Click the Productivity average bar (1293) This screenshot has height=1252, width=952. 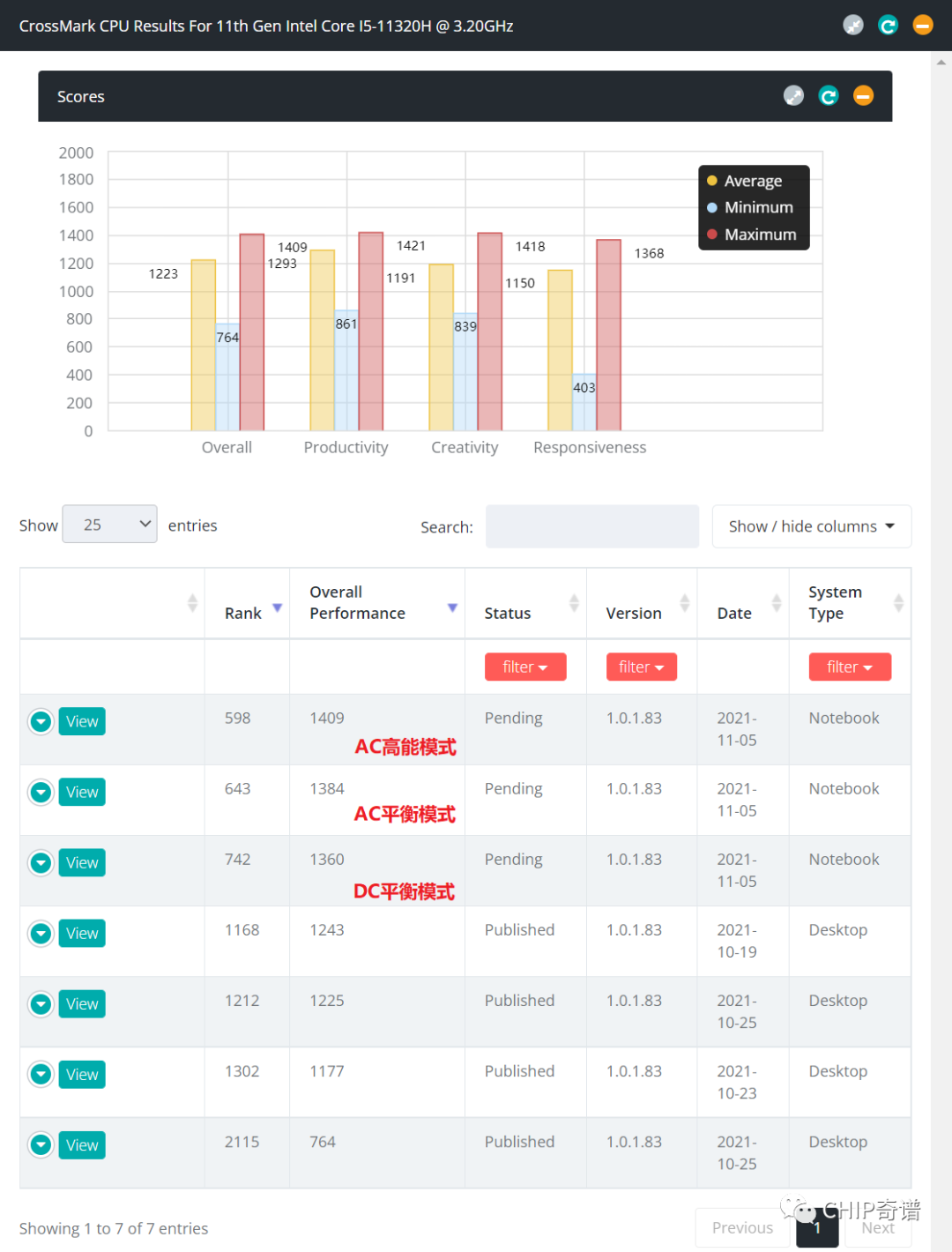[323, 340]
